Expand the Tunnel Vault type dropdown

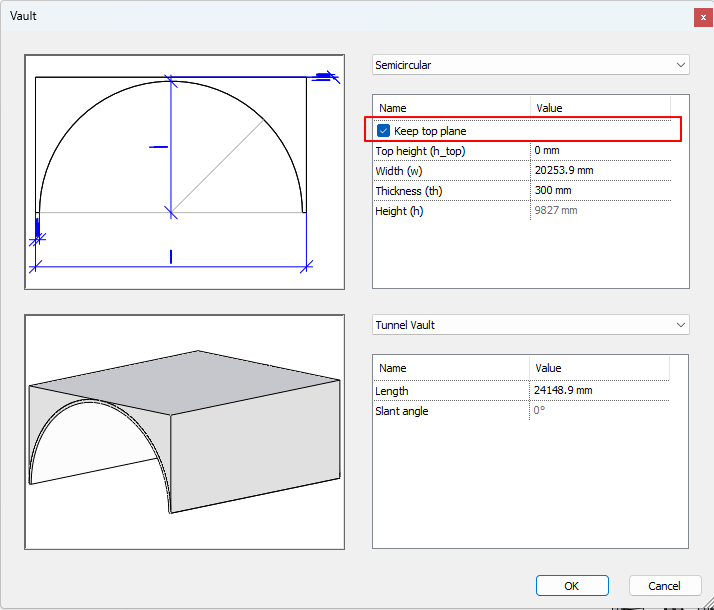(530, 325)
